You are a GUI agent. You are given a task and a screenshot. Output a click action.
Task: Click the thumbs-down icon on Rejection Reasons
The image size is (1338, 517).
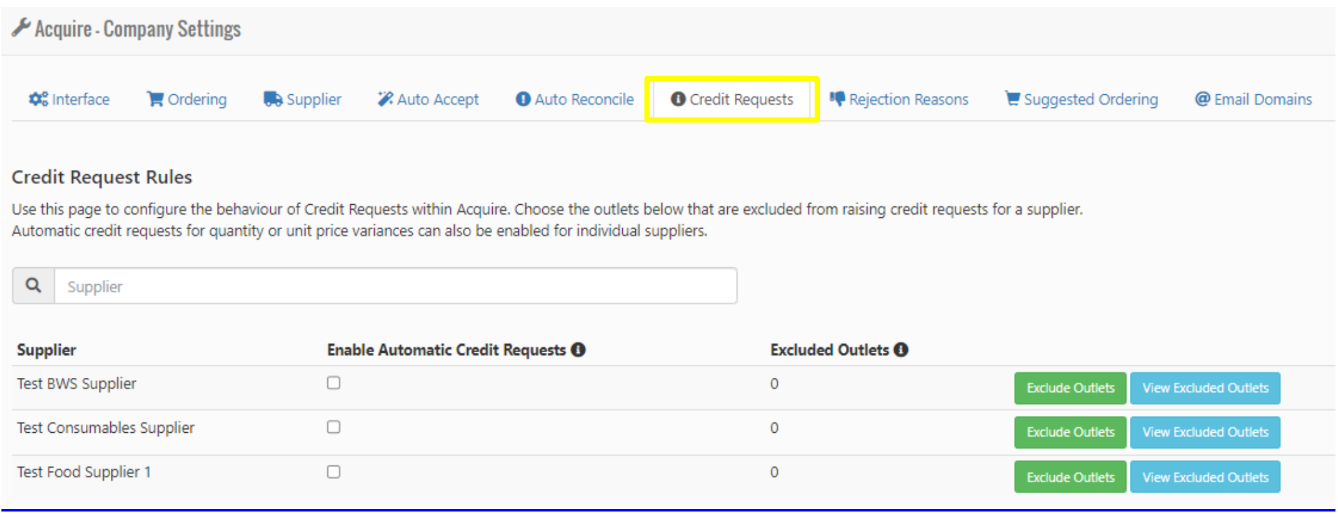[x=837, y=99]
